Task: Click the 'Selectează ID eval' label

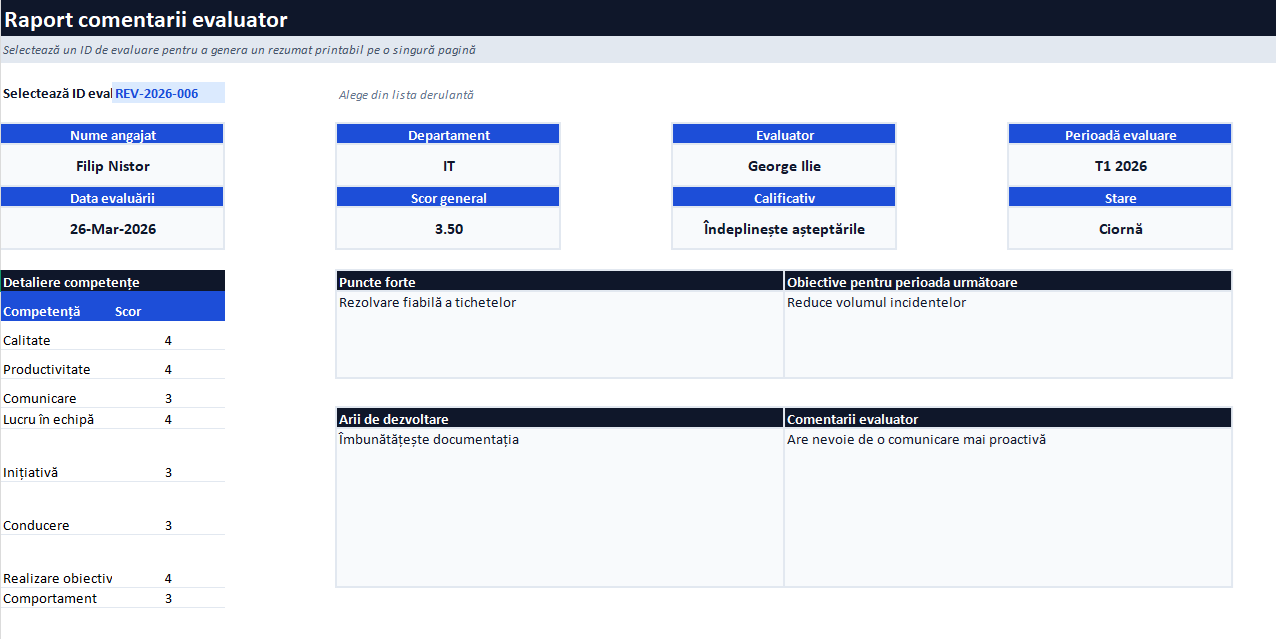Action: click(57, 93)
